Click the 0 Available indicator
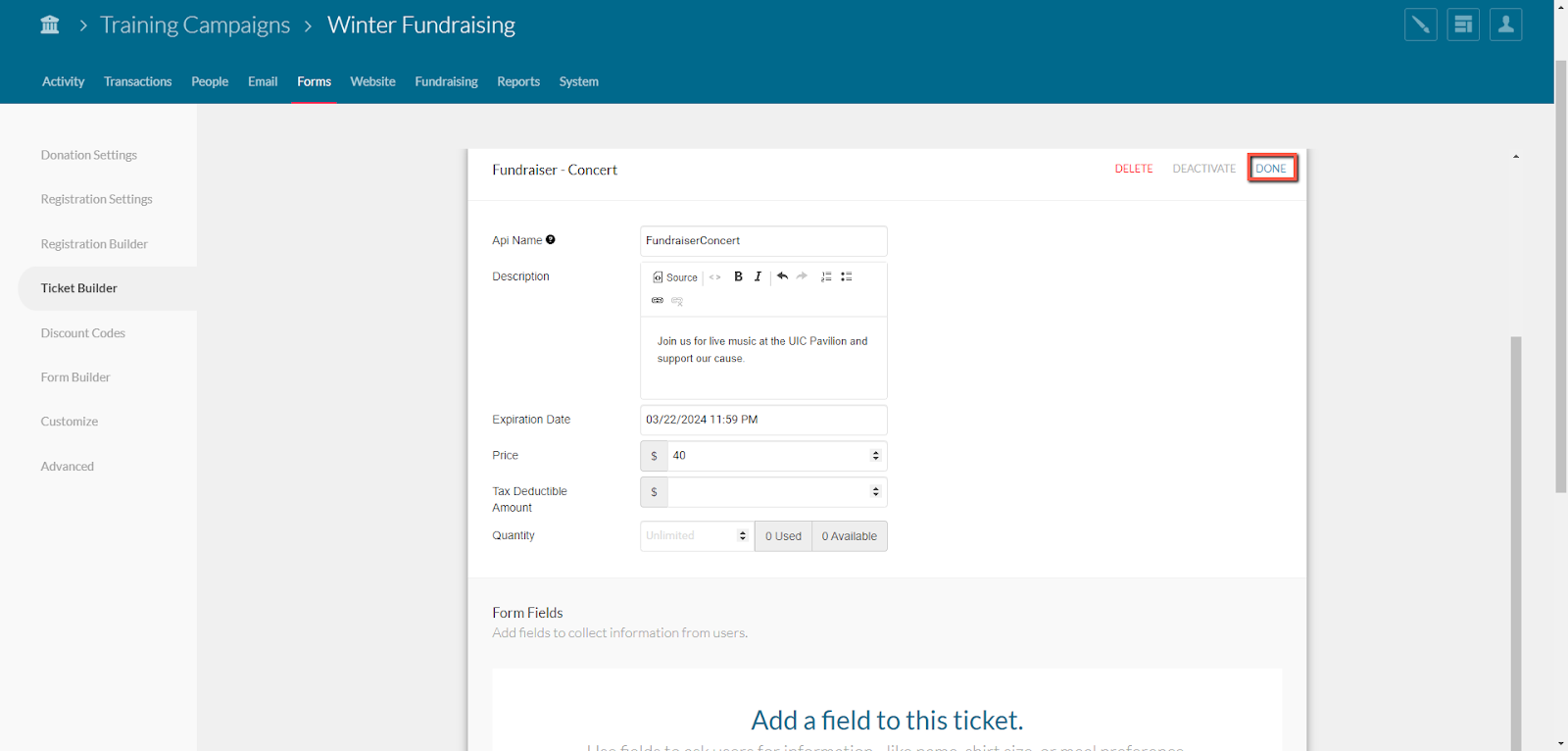 (x=850, y=536)
